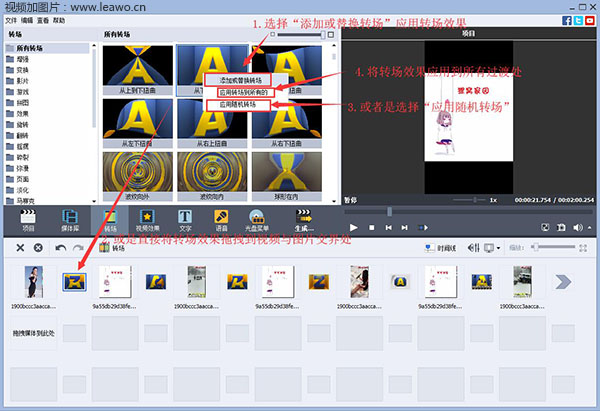Select the 所有转场 category

pyautogui.click(x=47, y=48)
